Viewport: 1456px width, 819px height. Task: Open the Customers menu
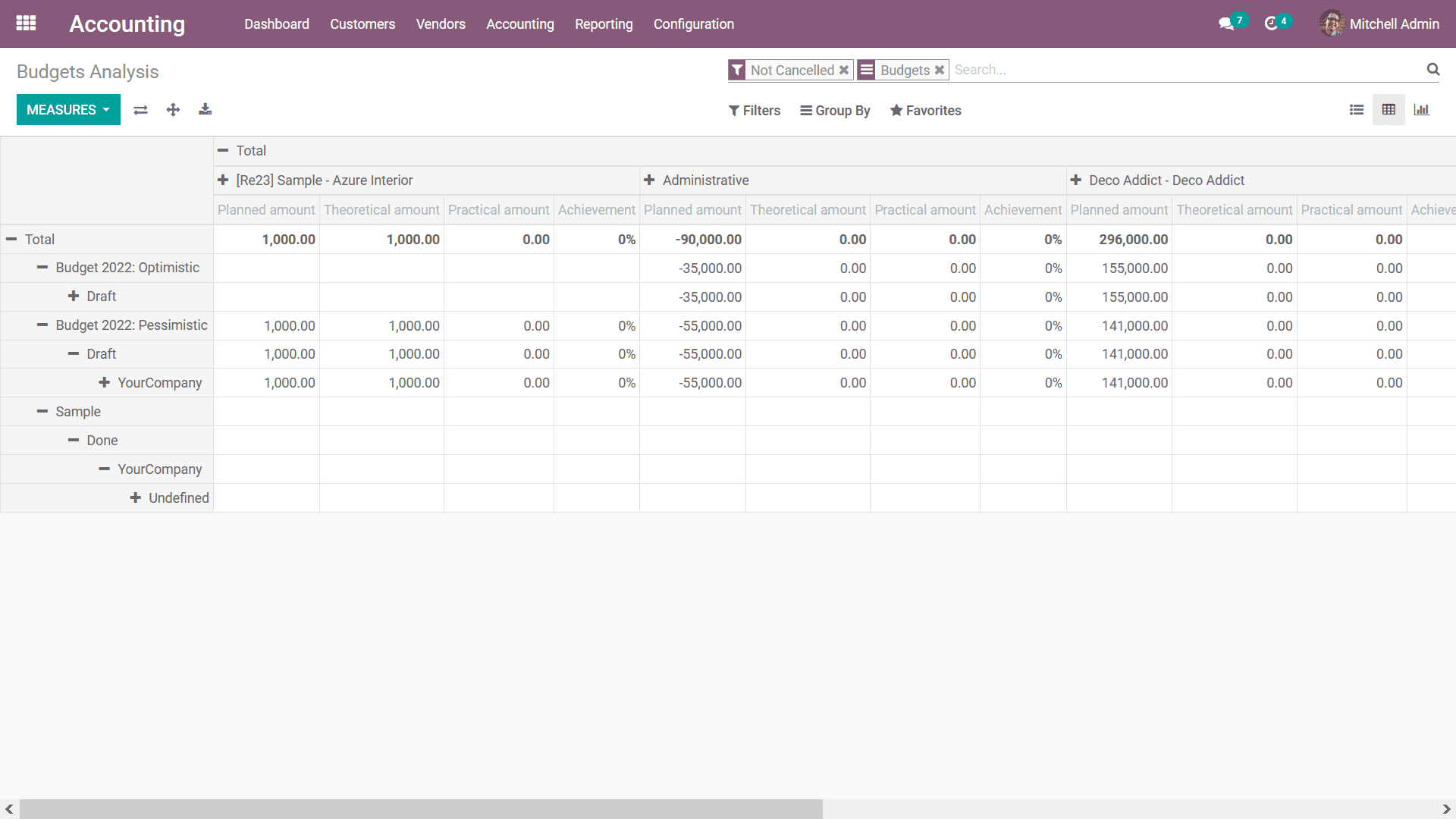pos(362,24)
